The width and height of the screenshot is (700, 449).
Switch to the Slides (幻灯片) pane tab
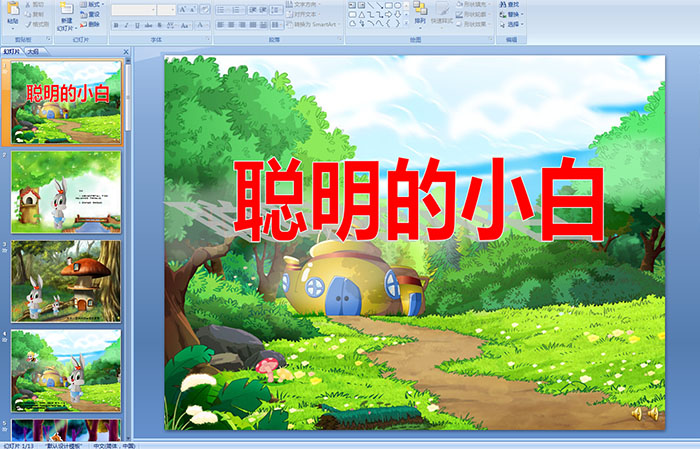pos(11,52)
